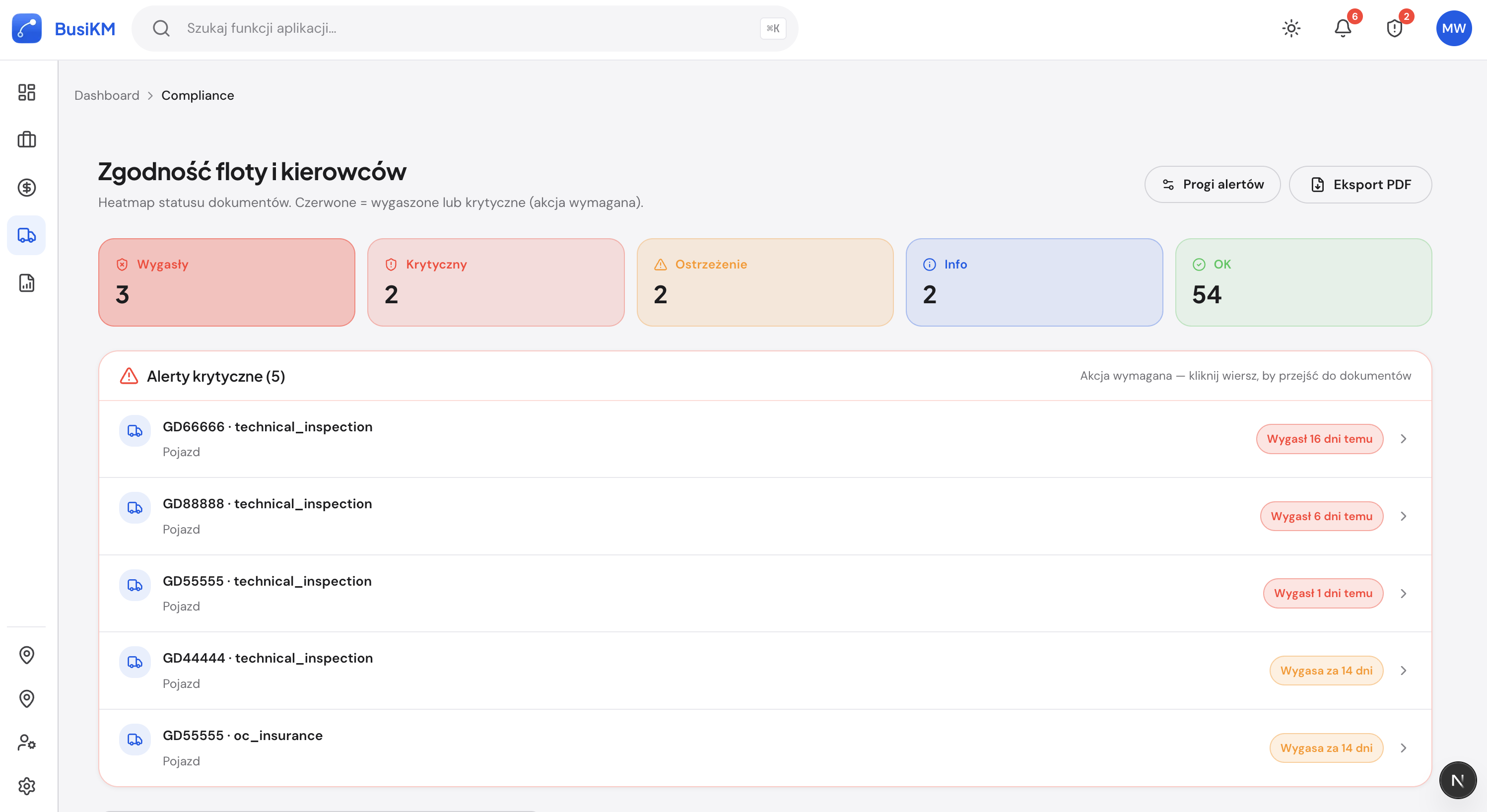The height and width of the screenshot is (812, 1487).
Task: Open GD66666 technical_inspection alert row
Action: 765,439
